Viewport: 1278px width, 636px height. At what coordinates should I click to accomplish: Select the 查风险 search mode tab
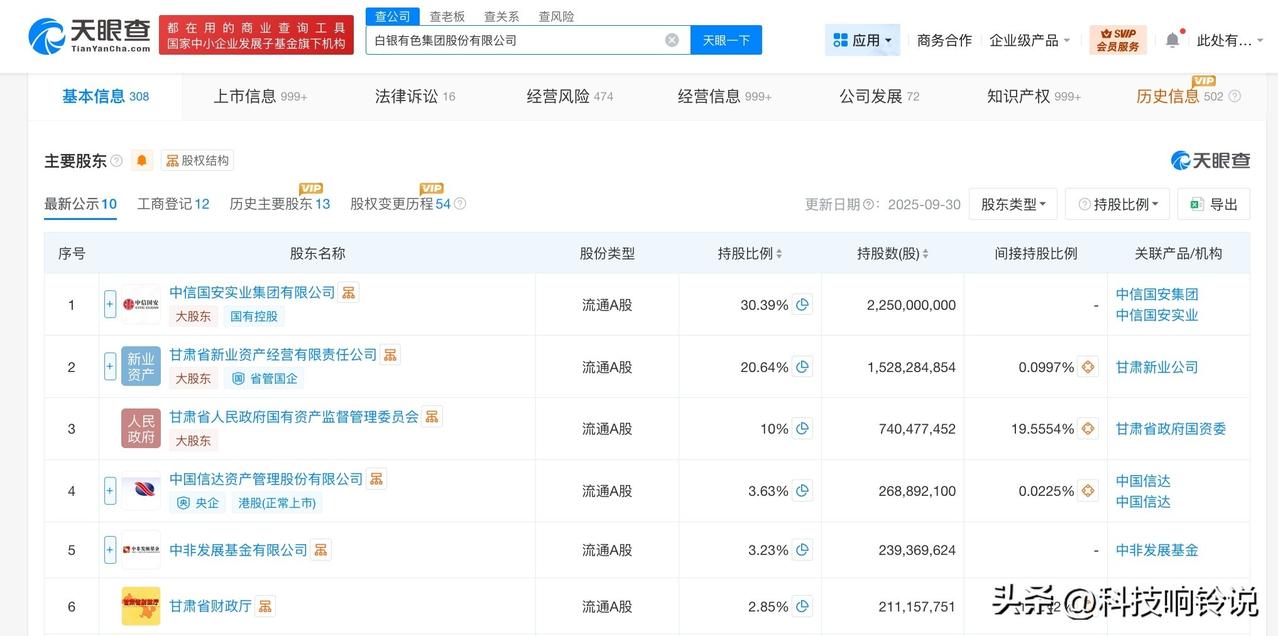[556, 16]
